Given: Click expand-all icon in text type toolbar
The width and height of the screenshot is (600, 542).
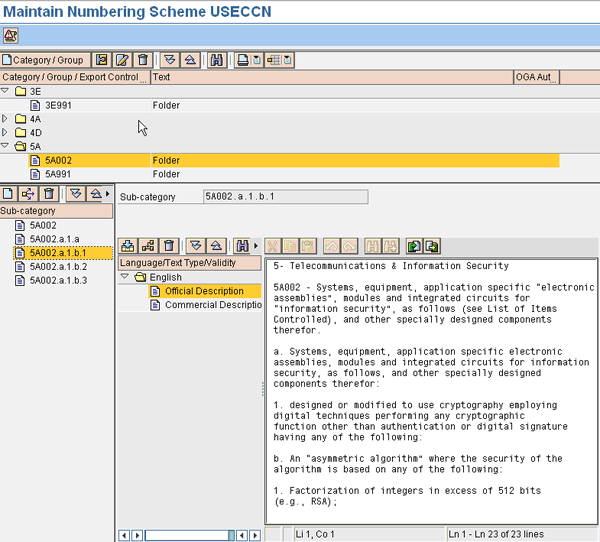Looking at the screenshot, I should (196, 246).
